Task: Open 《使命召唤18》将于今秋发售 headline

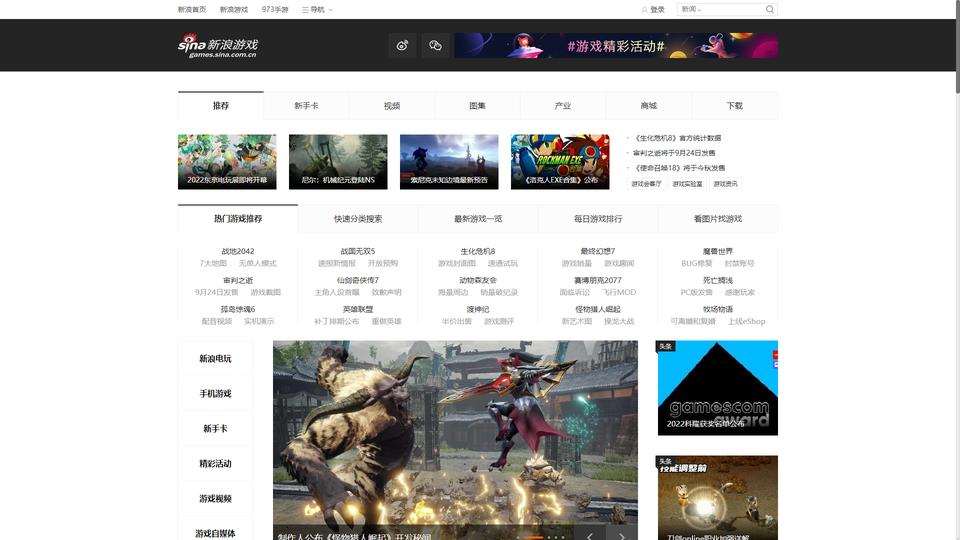Action: [x=679, y=168]
